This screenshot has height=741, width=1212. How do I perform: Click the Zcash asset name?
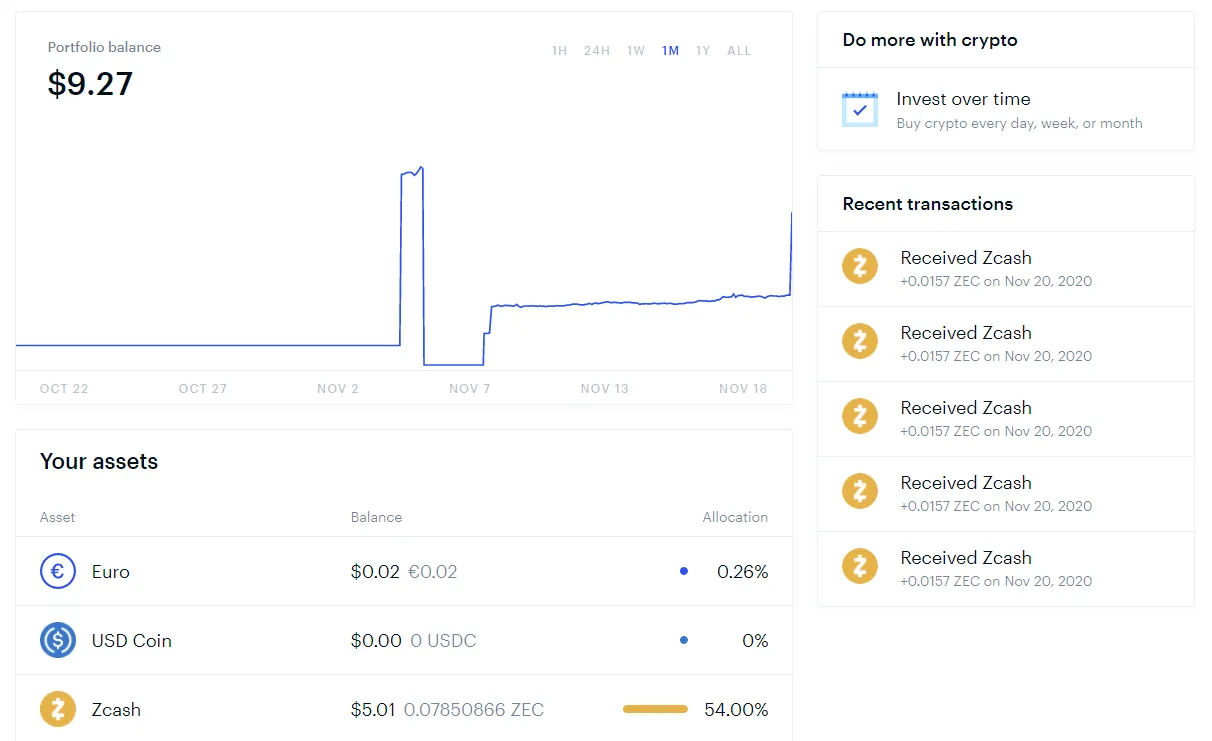point(116,710)
